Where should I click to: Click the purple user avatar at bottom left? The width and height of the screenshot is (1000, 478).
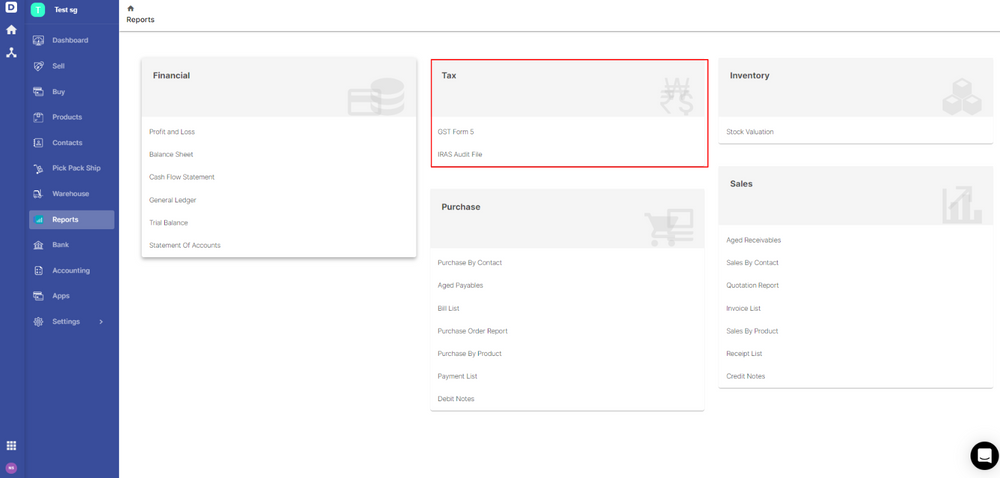(x=11, y=468)
